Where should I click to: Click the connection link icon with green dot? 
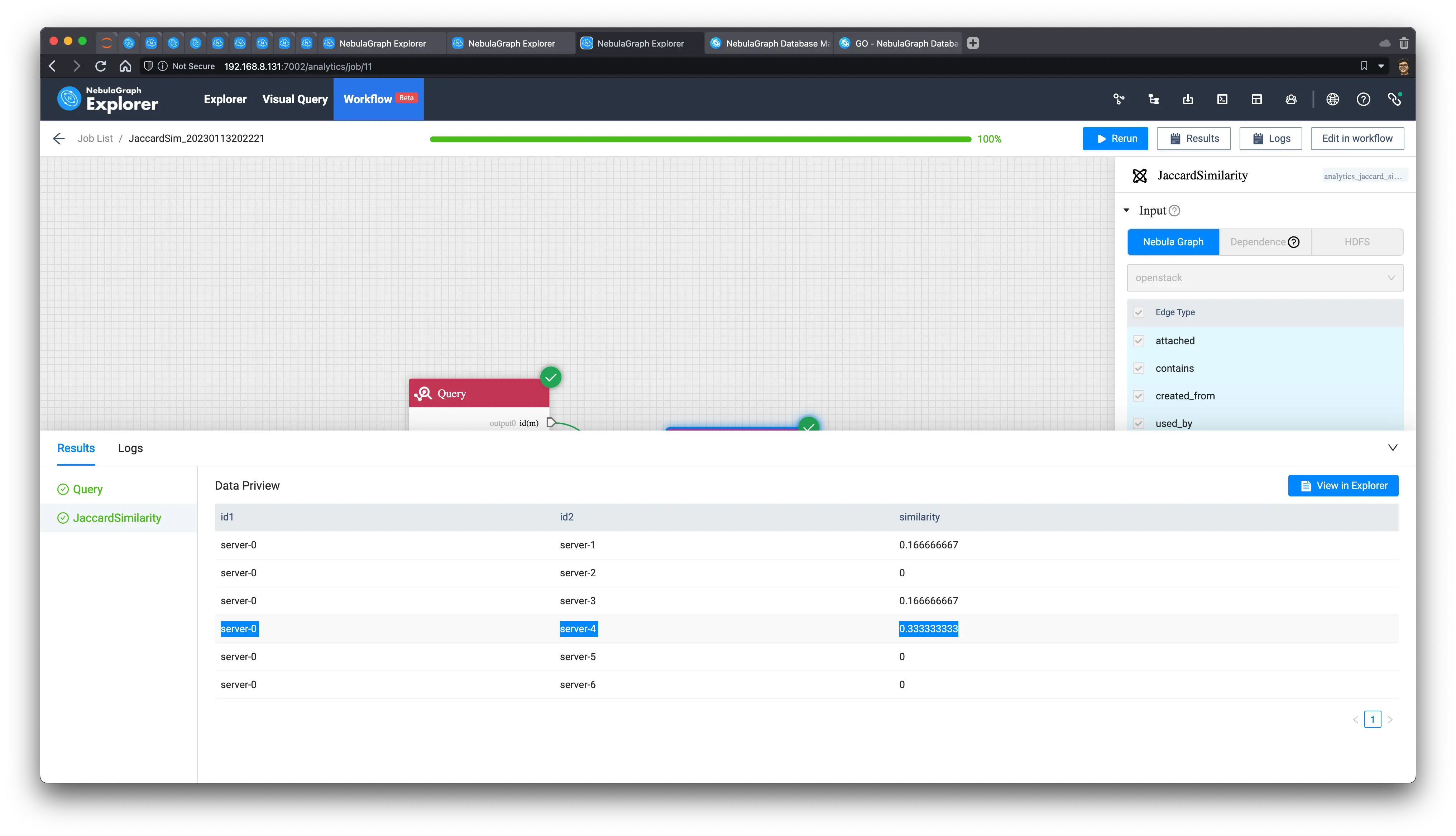tap(1395, 99)
